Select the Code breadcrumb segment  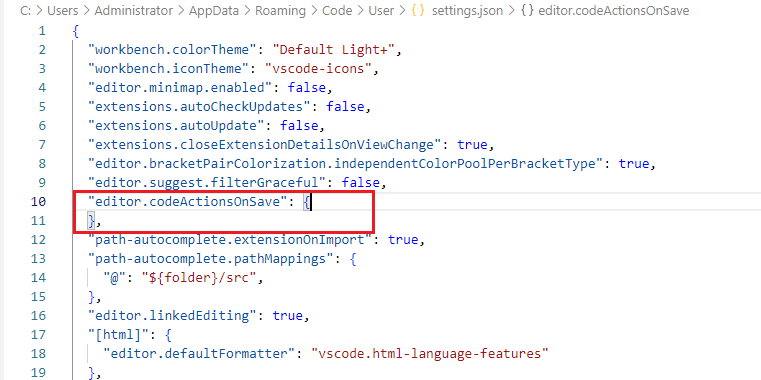click(337, 11)
